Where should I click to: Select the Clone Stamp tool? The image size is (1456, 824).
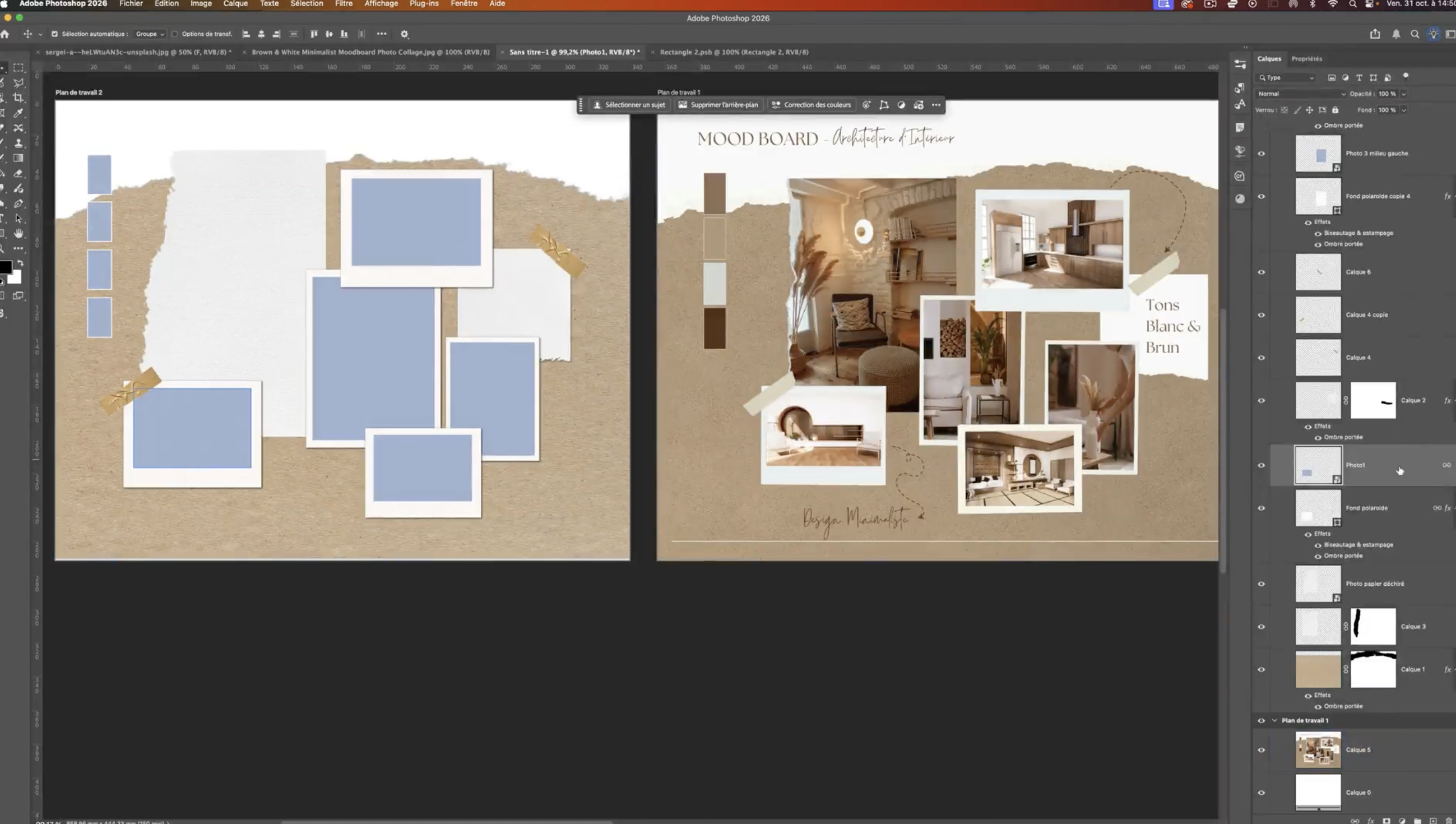point(18,143)
